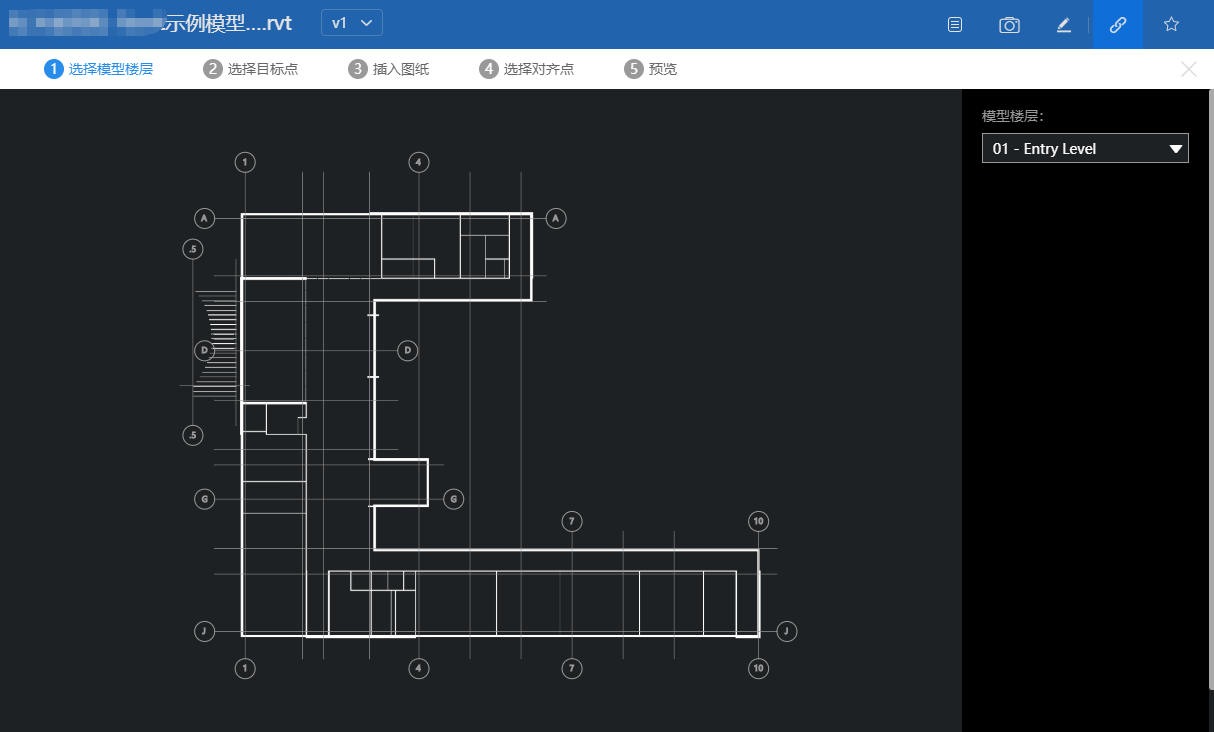The width and height of the screenshot is (1214, 732).
Task: Click grid bubble 4 at top
Action: pos(419,162)
